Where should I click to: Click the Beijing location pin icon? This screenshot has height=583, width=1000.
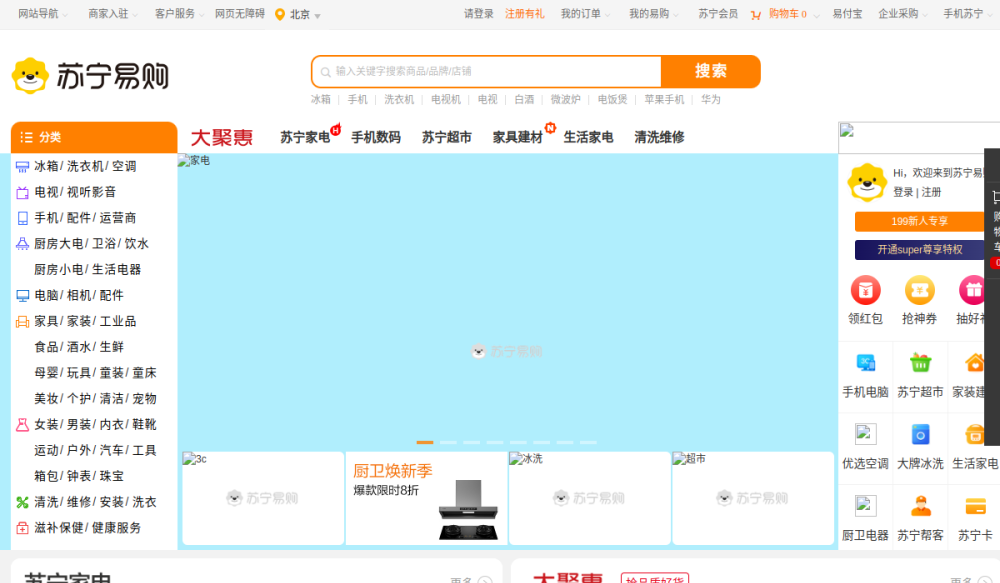tap(279, 14)
